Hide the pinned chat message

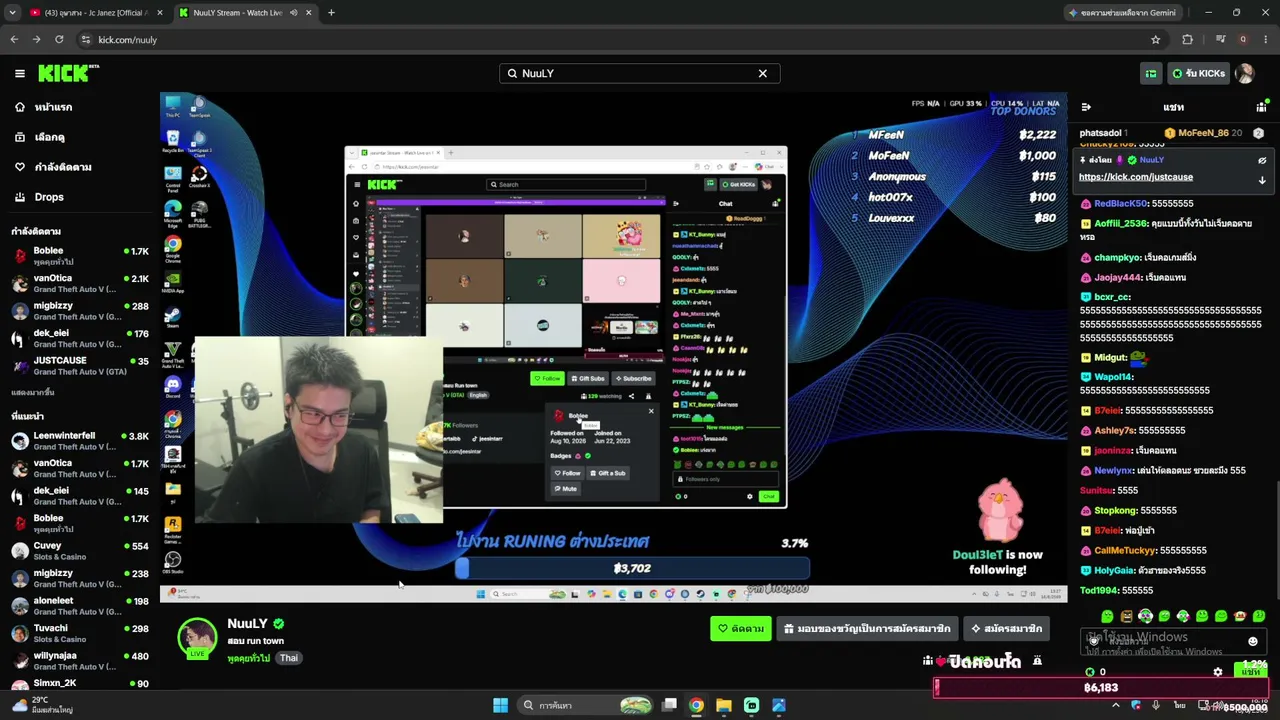tap(1262, 160)
